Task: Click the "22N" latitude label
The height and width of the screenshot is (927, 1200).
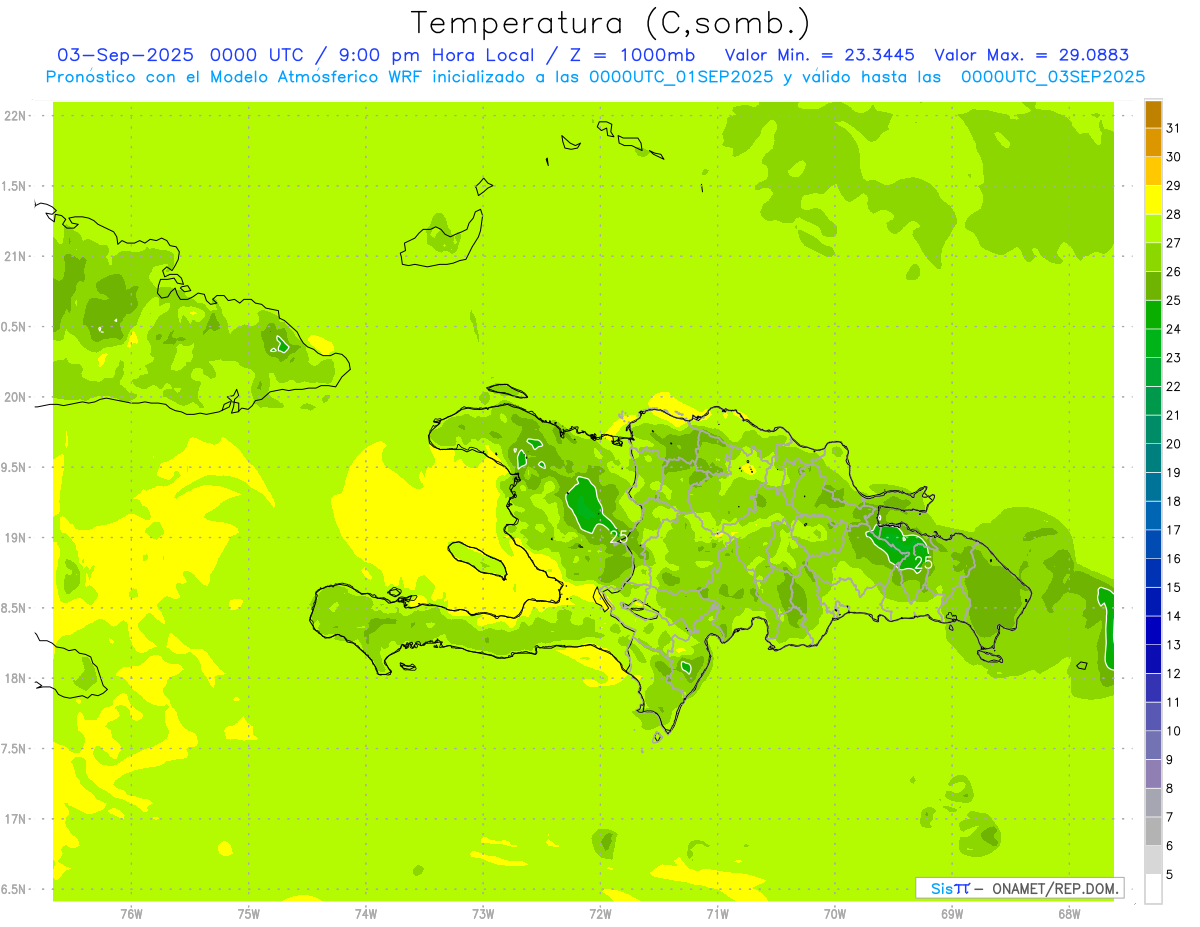Action: pyautogui.click(x=15, y=116)
